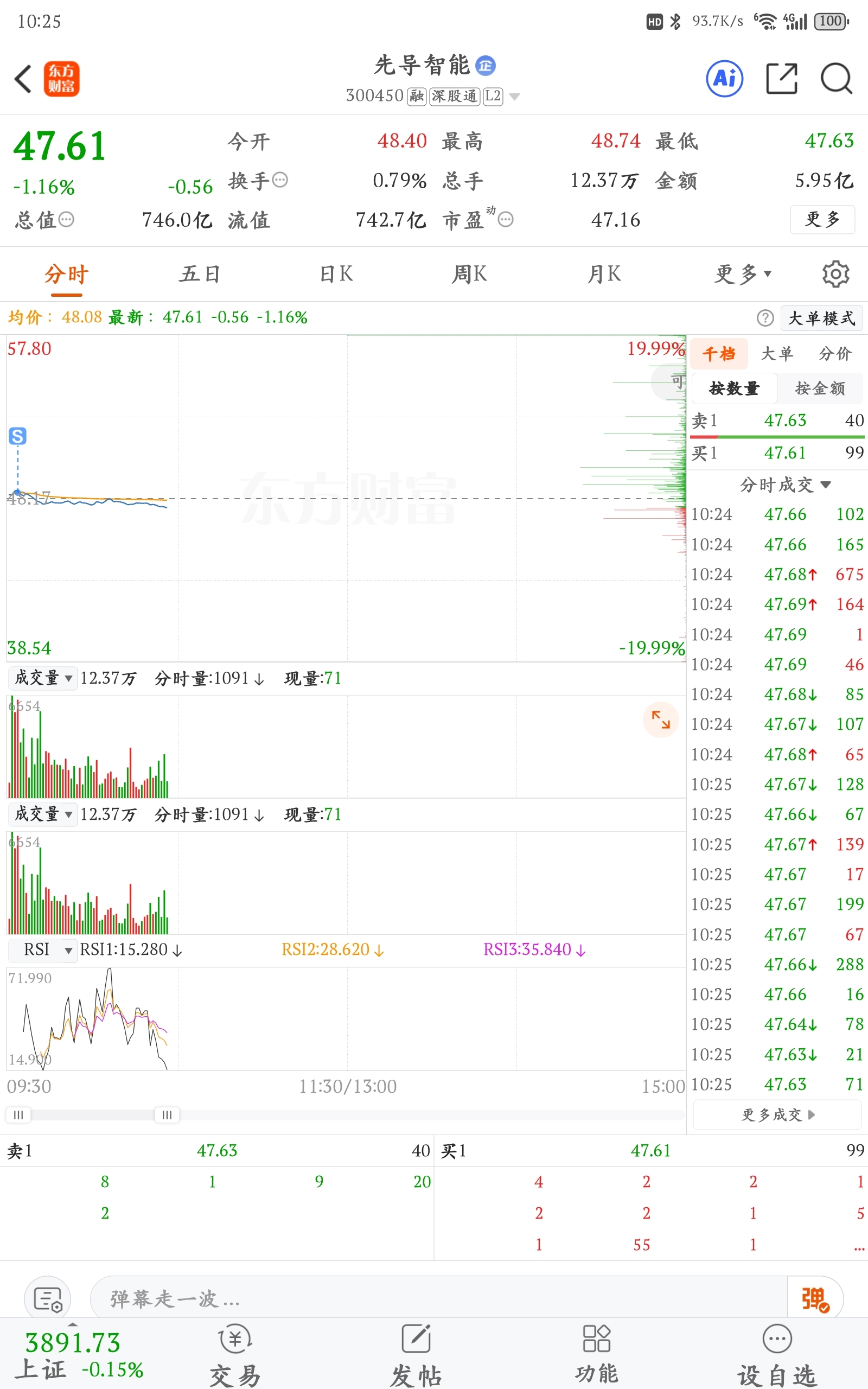
Task: Open the Eastmoney (东方财富) logo icon
Action: (x=61, y=79)
